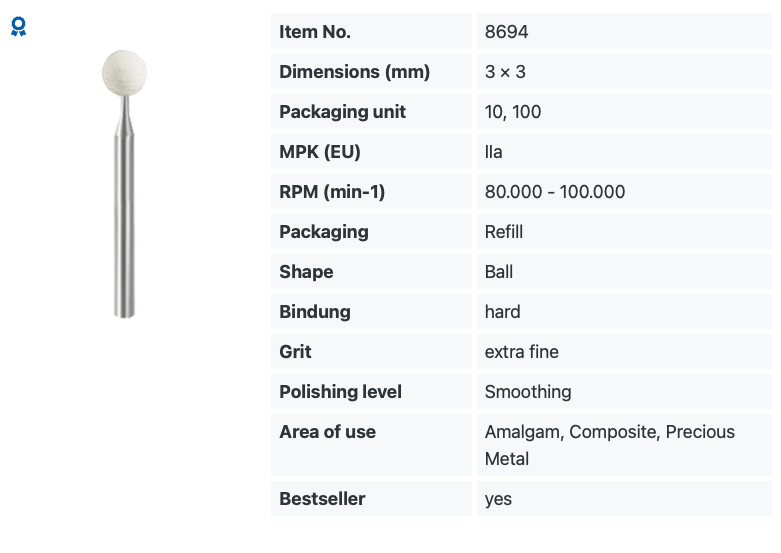
Task: Open the ball polisher product image
Action: (x=125, y=184)
